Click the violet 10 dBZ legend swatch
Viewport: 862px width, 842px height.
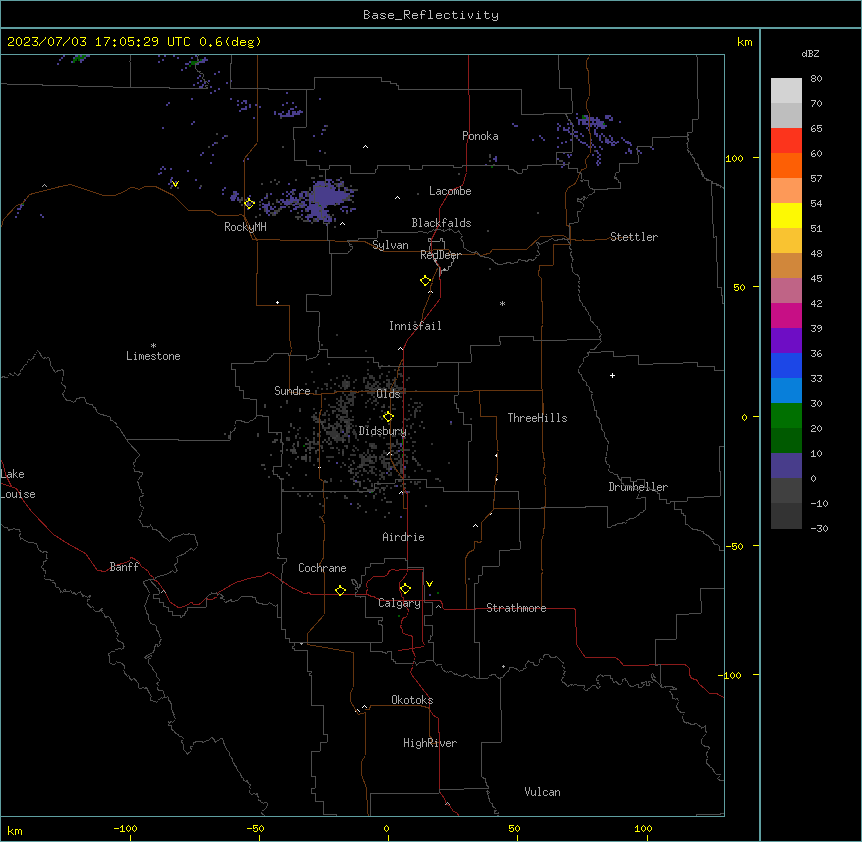click(x=786, y=466)
